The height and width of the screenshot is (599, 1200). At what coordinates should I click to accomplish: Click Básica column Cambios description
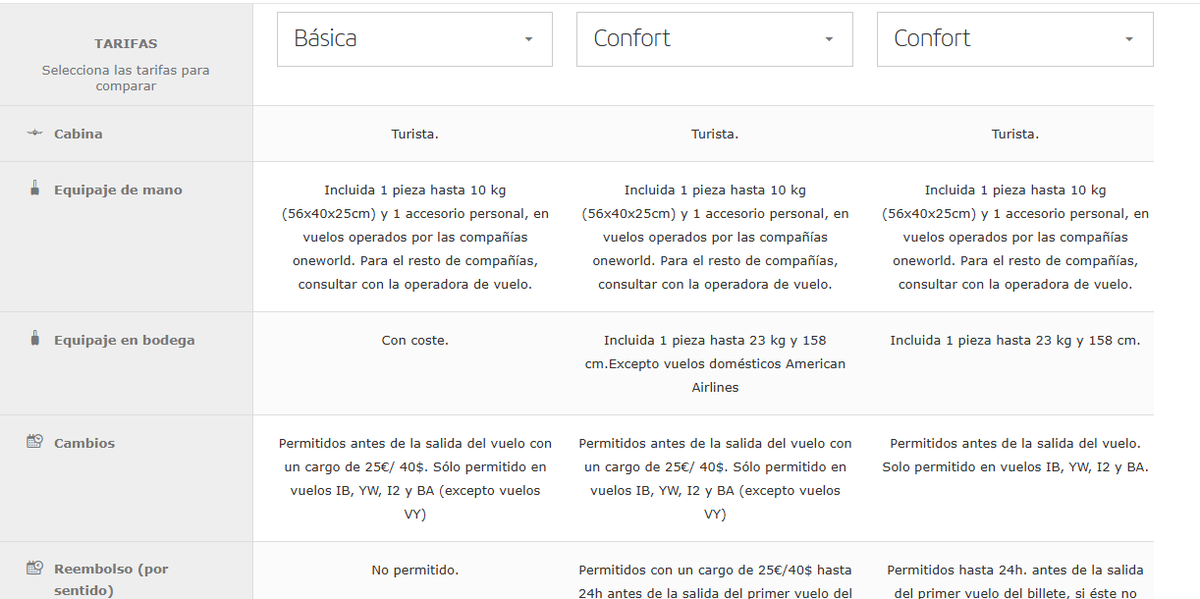tap(415, 479)
